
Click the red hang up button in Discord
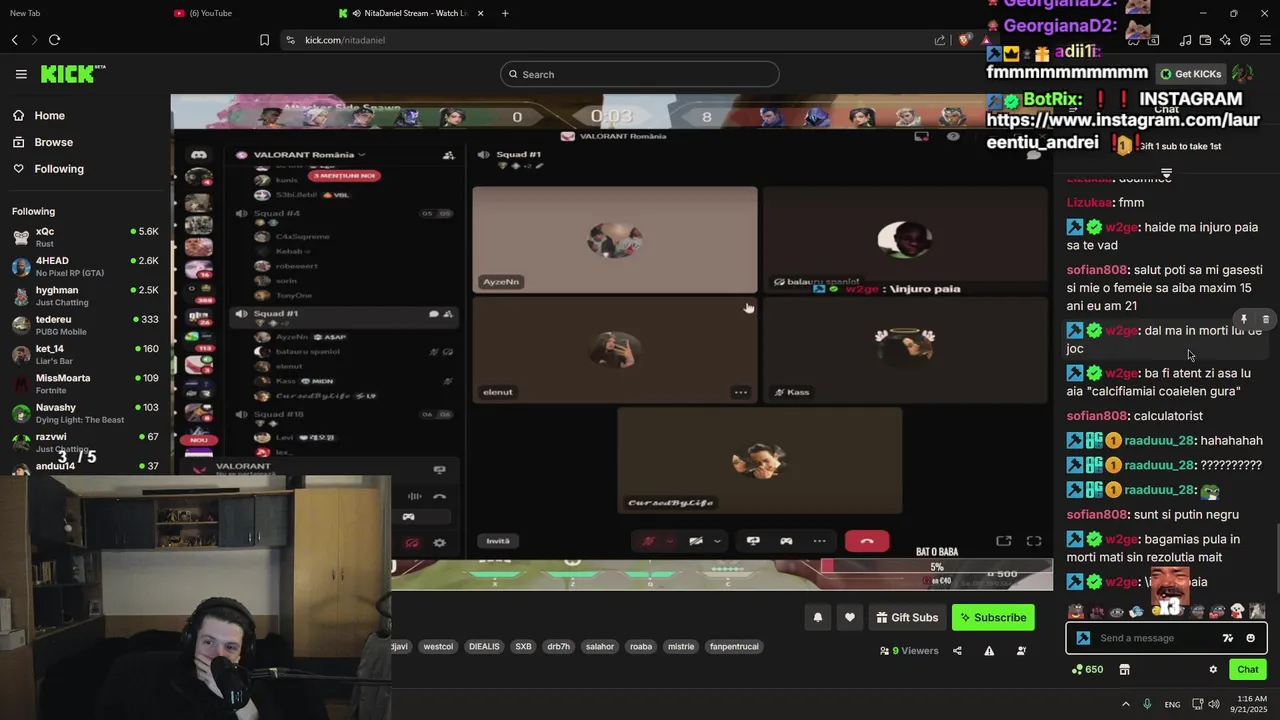(x=867, y=541)
